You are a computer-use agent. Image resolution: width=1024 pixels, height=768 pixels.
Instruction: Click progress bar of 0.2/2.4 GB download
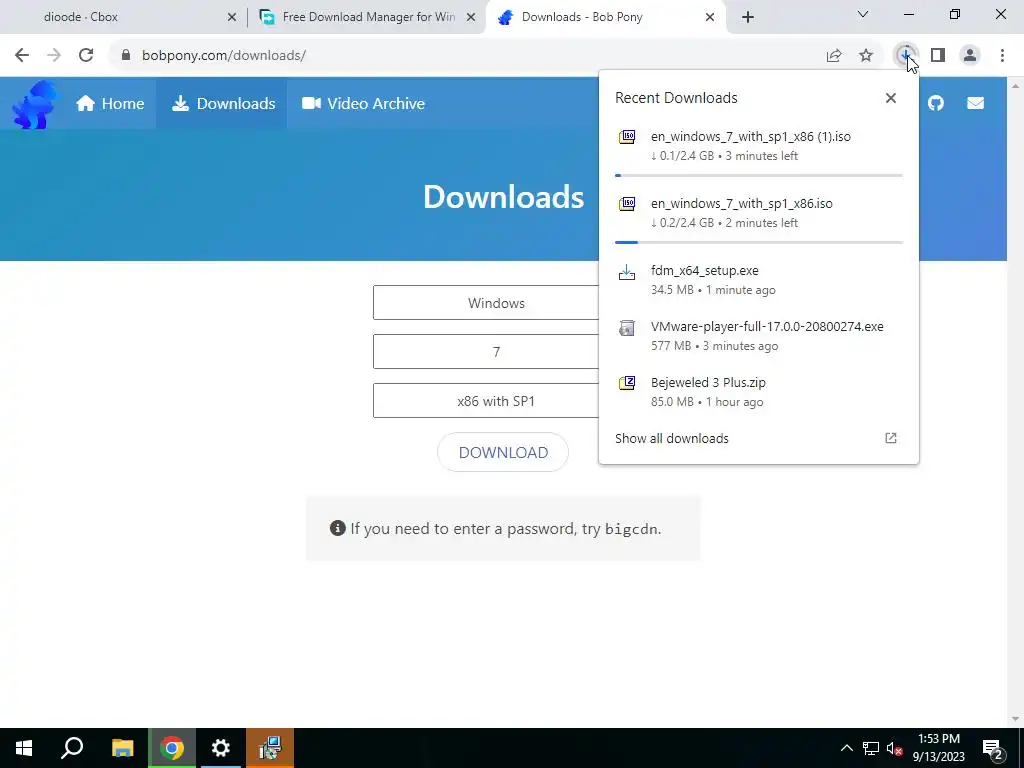[x=759, y=242]
